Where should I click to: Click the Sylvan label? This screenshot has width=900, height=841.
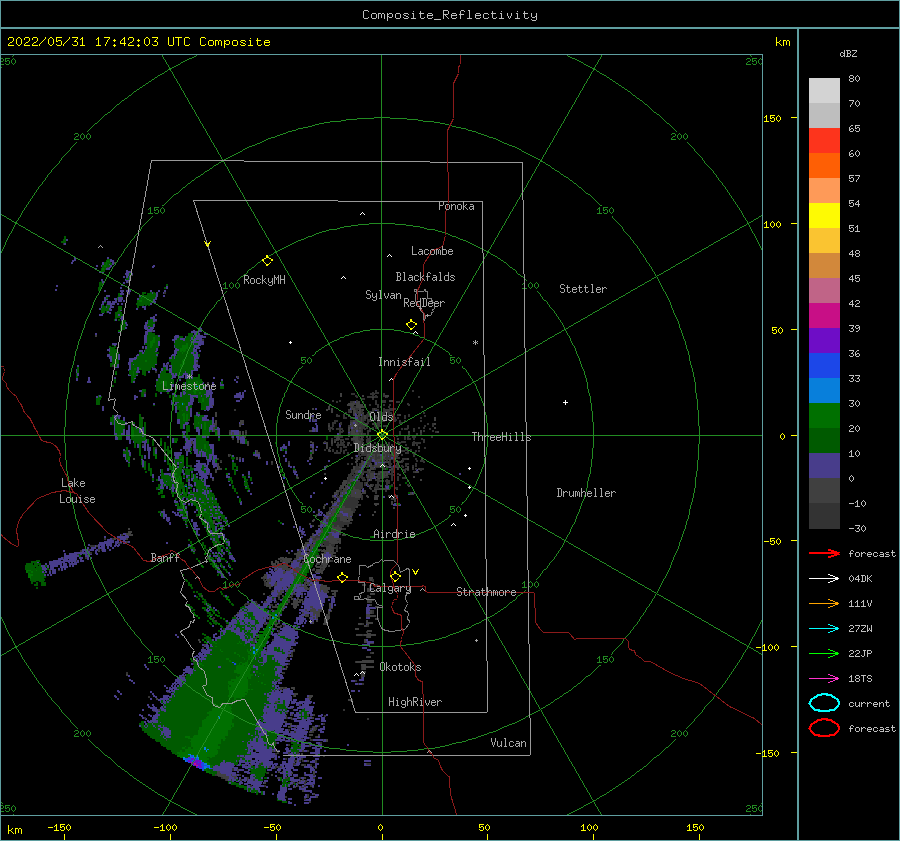[x=383, y=295]
